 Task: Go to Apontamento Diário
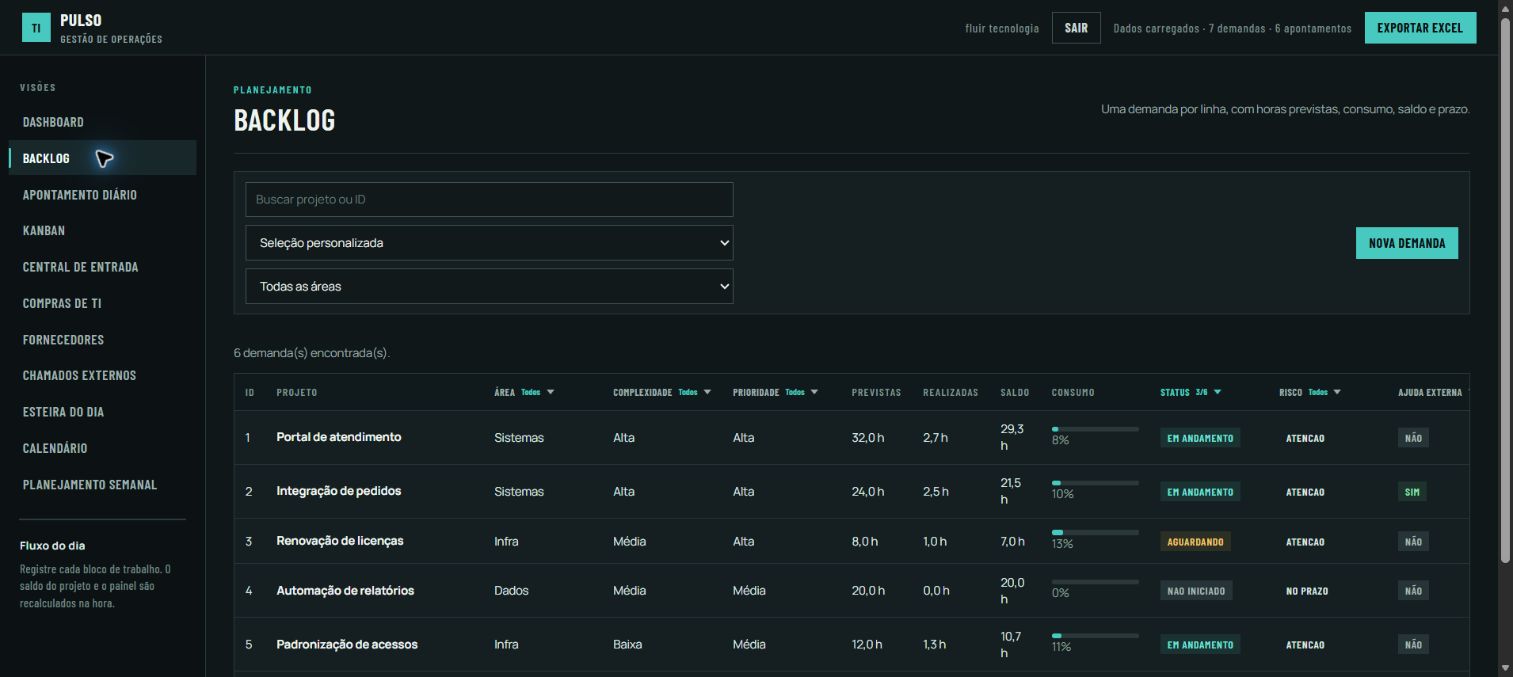80,195
